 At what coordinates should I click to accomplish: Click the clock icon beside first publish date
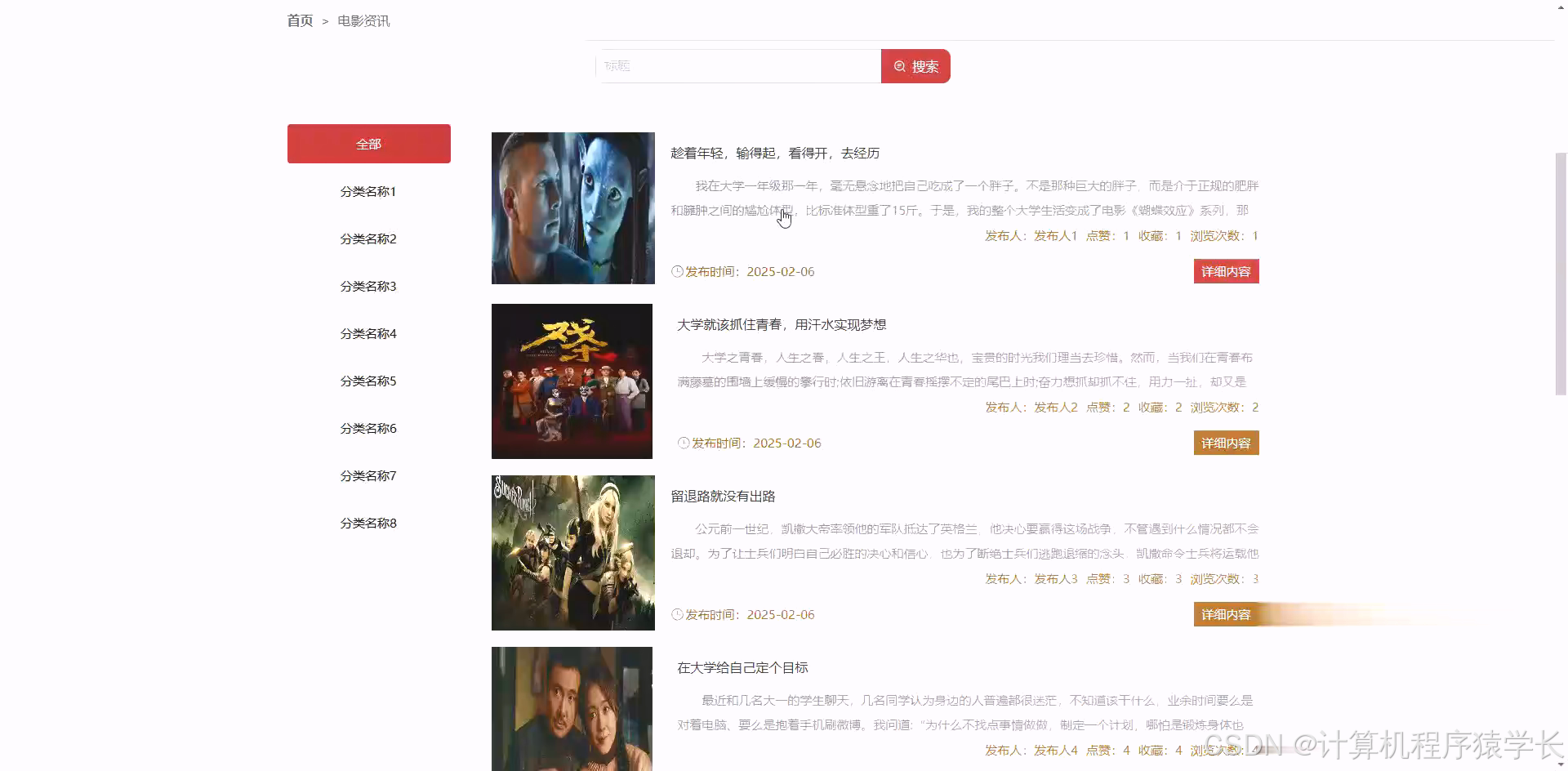coord(678,271)
